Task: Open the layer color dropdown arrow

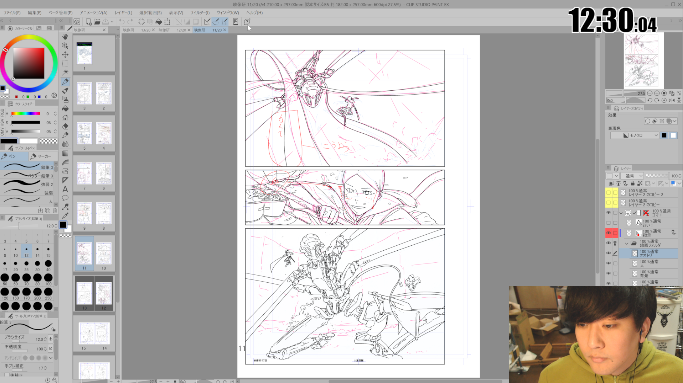Action: (679, 183)
